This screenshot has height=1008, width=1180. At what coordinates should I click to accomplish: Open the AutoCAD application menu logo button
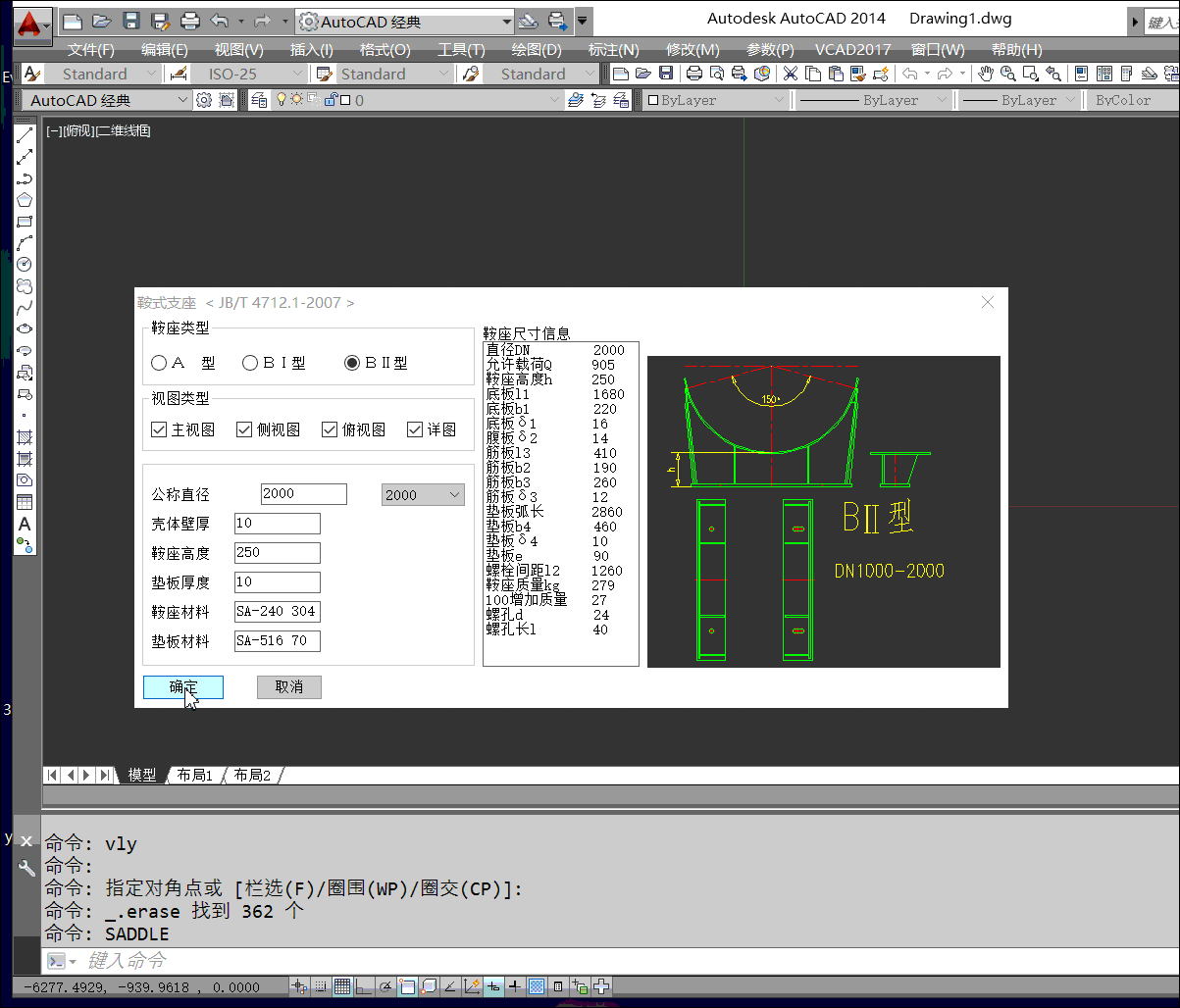[32, 25]
